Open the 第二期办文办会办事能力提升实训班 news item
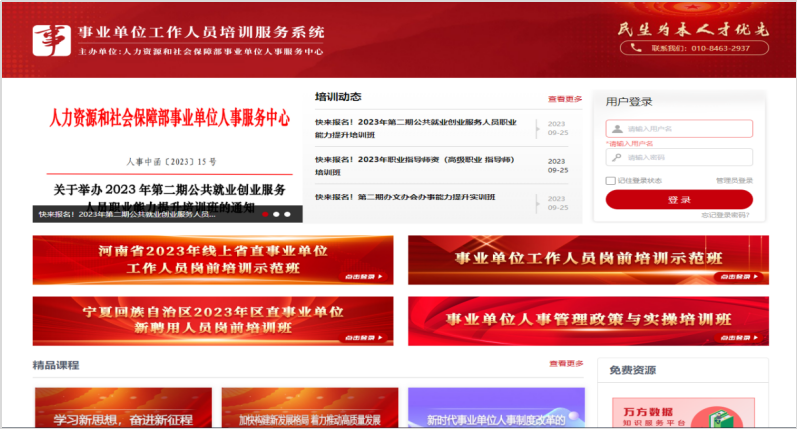This screenshot has width=797, height=429. coord(405,198)
